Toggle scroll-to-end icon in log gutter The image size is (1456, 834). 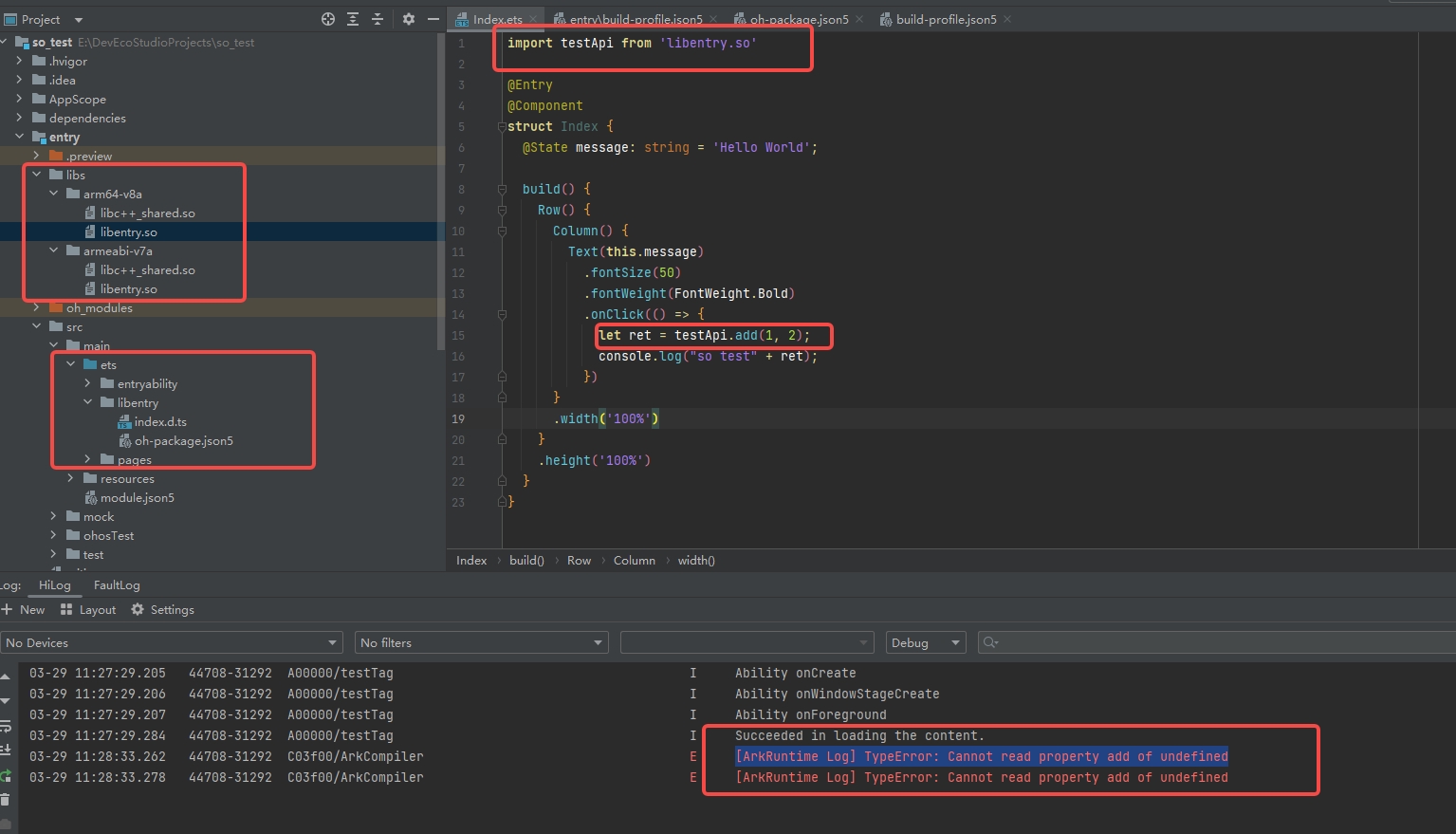[6, 751]
